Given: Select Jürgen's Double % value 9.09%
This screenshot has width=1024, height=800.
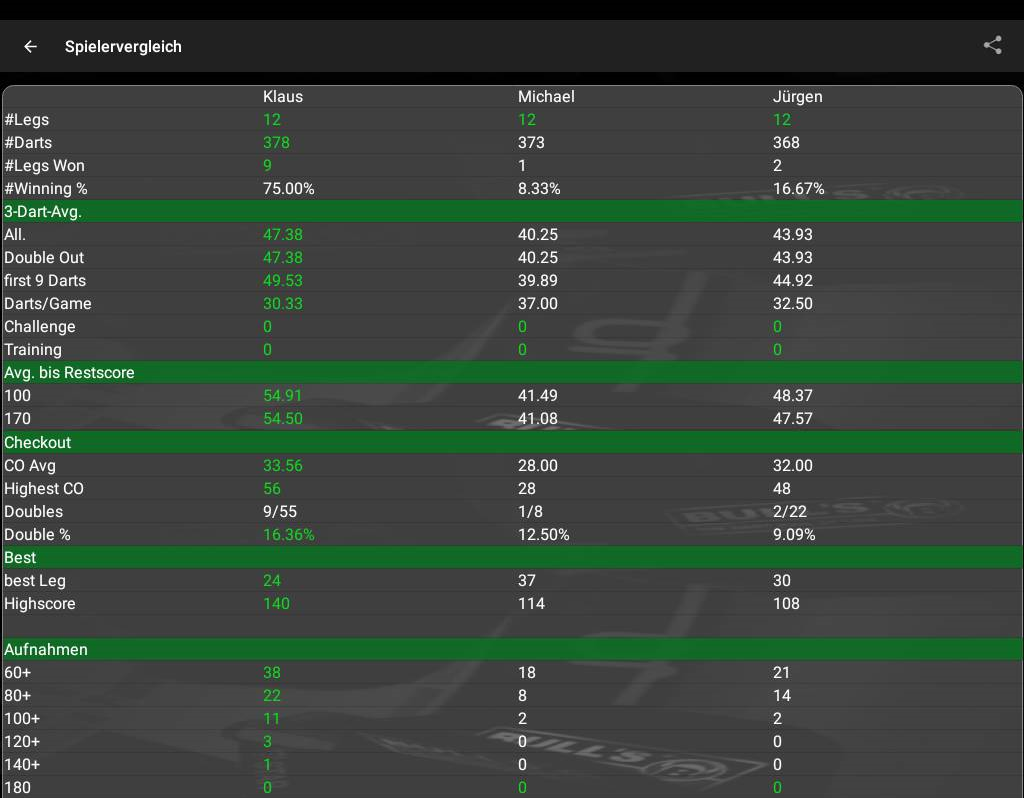Looking at the screenshot, I should (x=794, y=535).
